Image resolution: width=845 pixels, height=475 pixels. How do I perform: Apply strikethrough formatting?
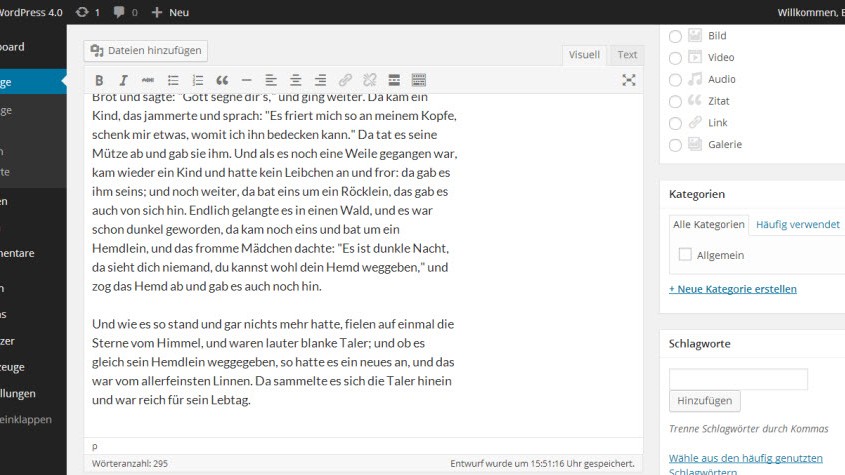pyautogui.click(x=148, y=80)
